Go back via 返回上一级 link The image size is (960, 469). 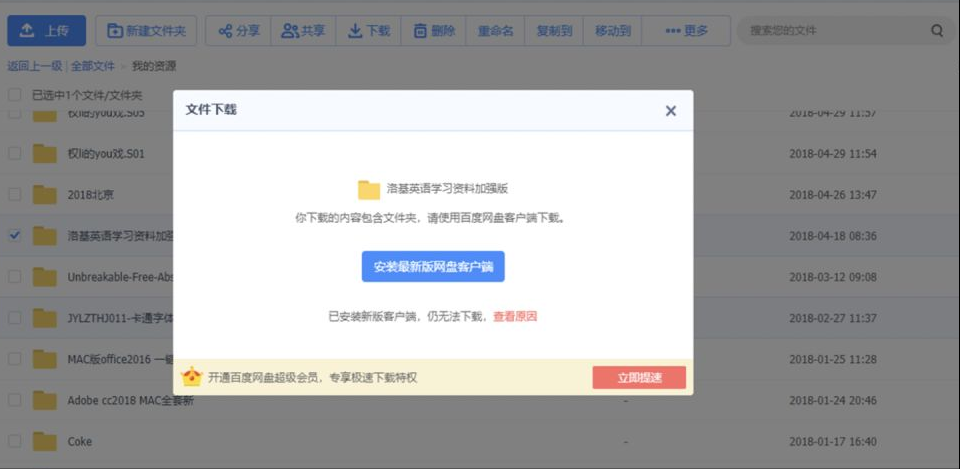34,66
